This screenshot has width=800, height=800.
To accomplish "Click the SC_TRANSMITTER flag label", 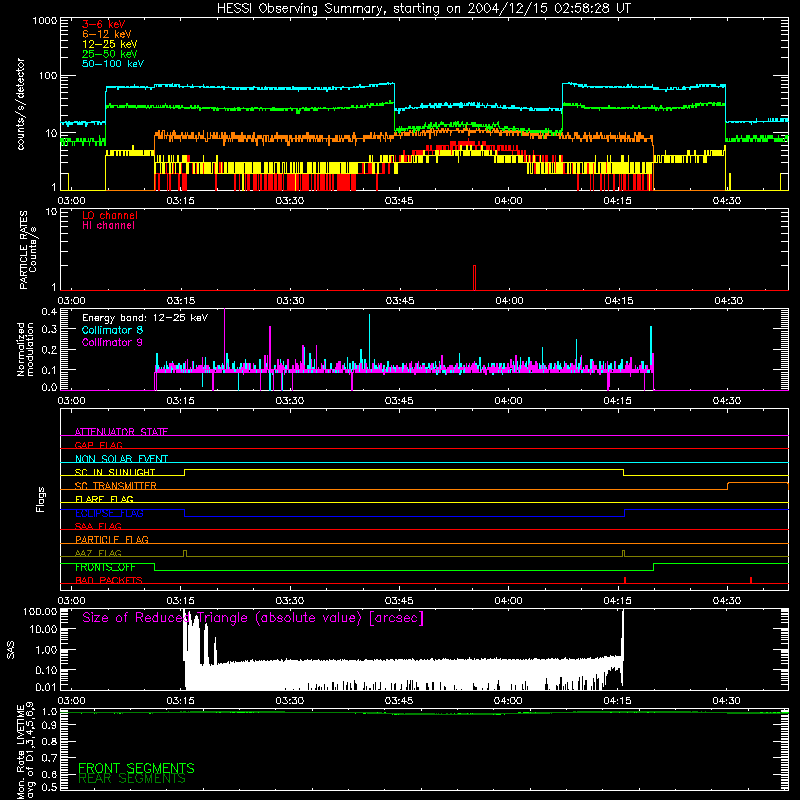I will click(115, 486).
